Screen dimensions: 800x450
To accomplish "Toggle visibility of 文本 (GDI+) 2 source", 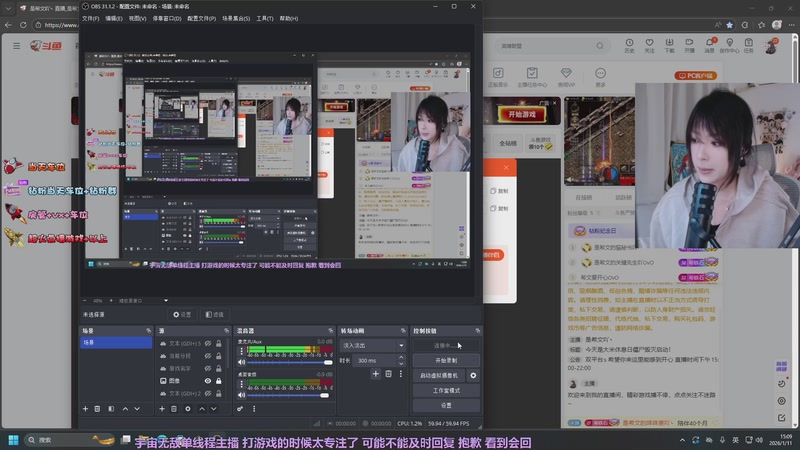I will click(208, 393).
